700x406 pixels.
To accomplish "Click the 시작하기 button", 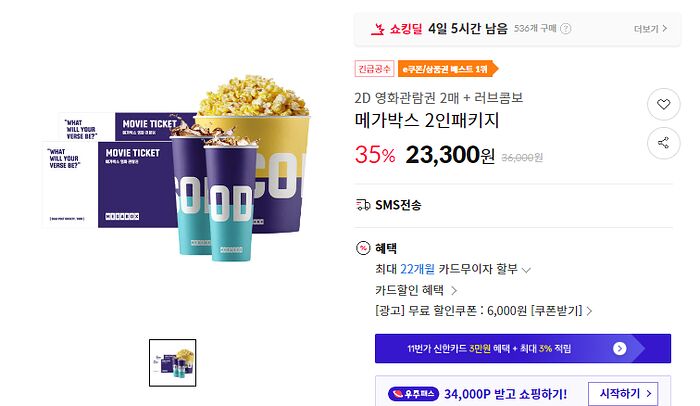I will (x=623, y=393).
